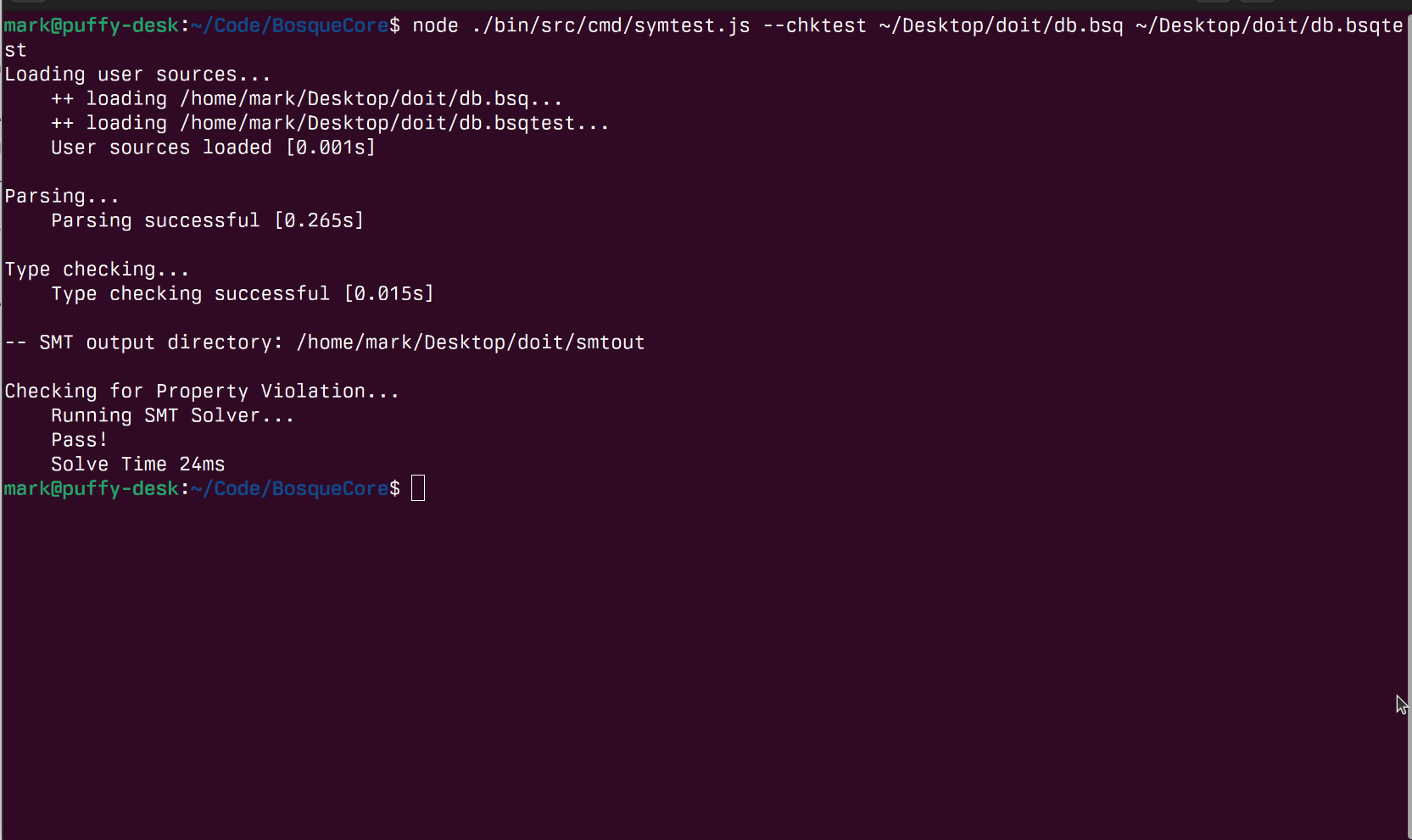Click the word "node" in the command

click(435, 25)
